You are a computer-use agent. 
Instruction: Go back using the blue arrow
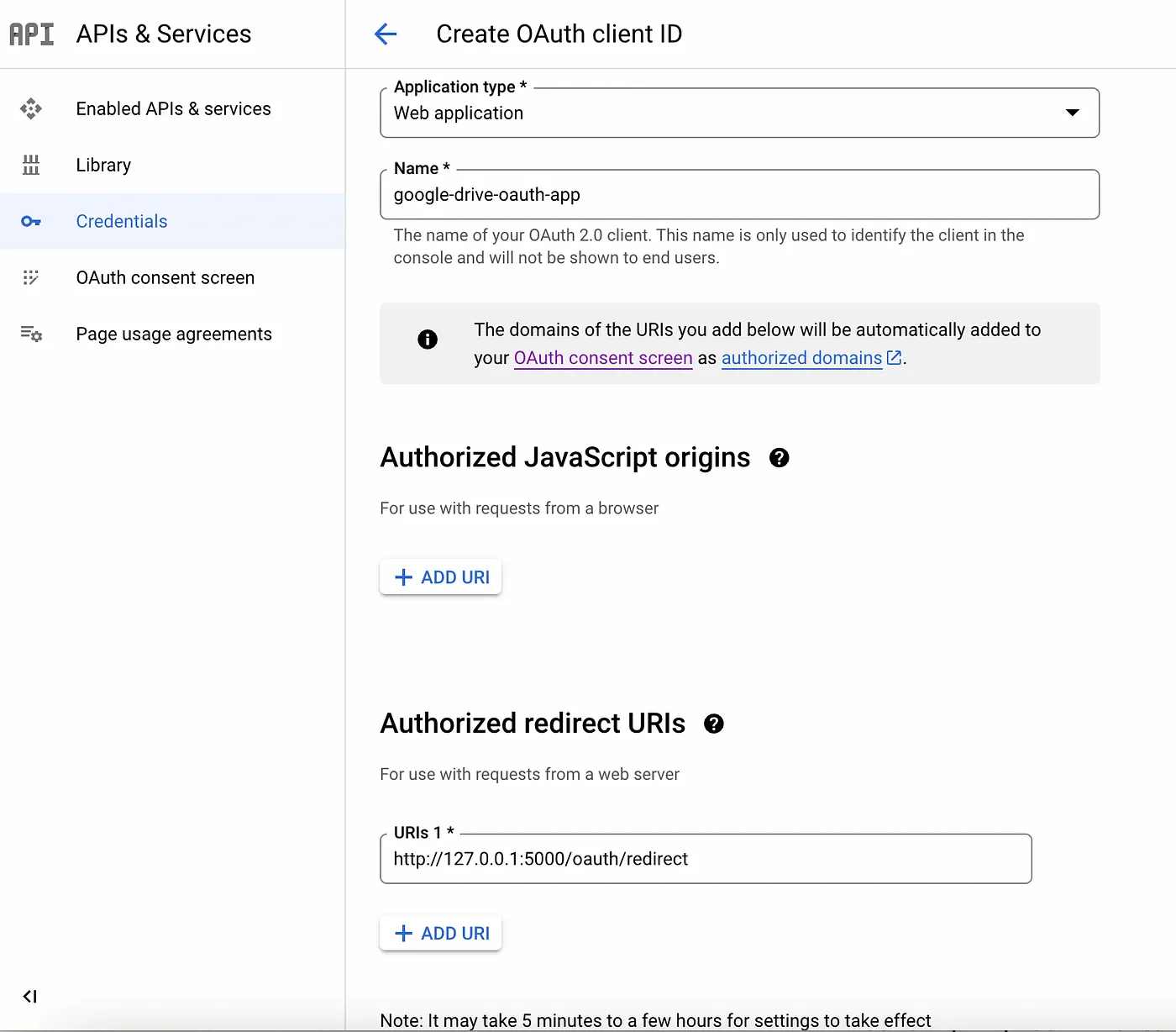[386, 34]
